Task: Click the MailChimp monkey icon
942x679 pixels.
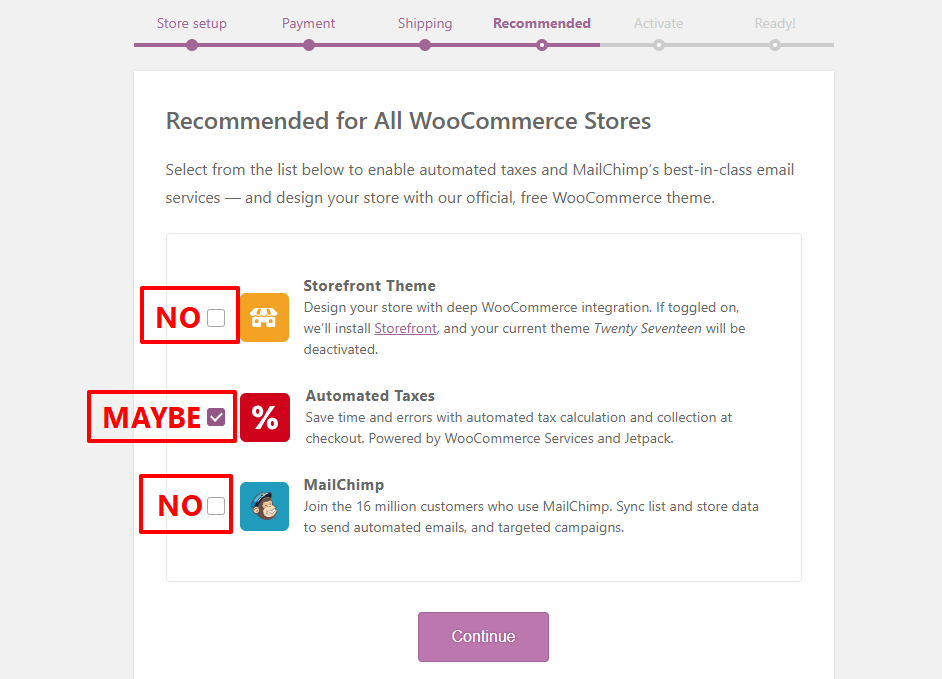Action: [264, 506]
